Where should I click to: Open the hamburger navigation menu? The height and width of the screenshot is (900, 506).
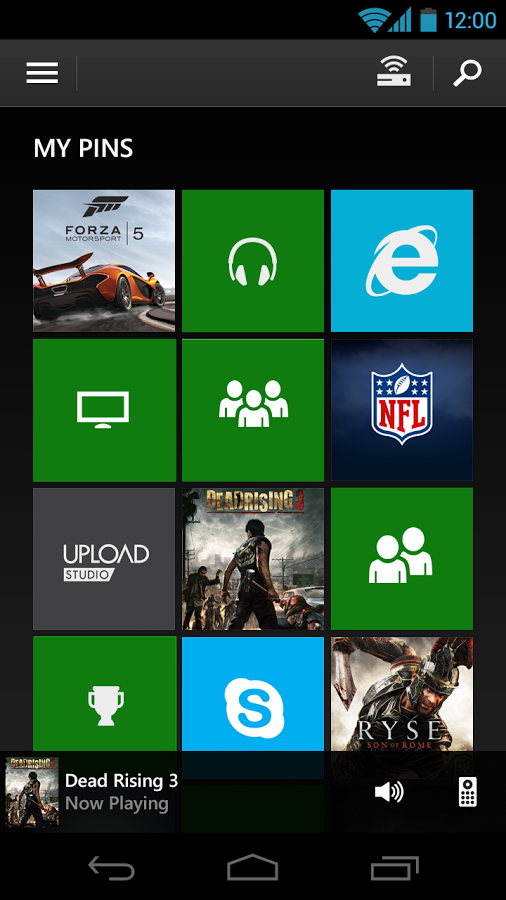coord(42,73)
